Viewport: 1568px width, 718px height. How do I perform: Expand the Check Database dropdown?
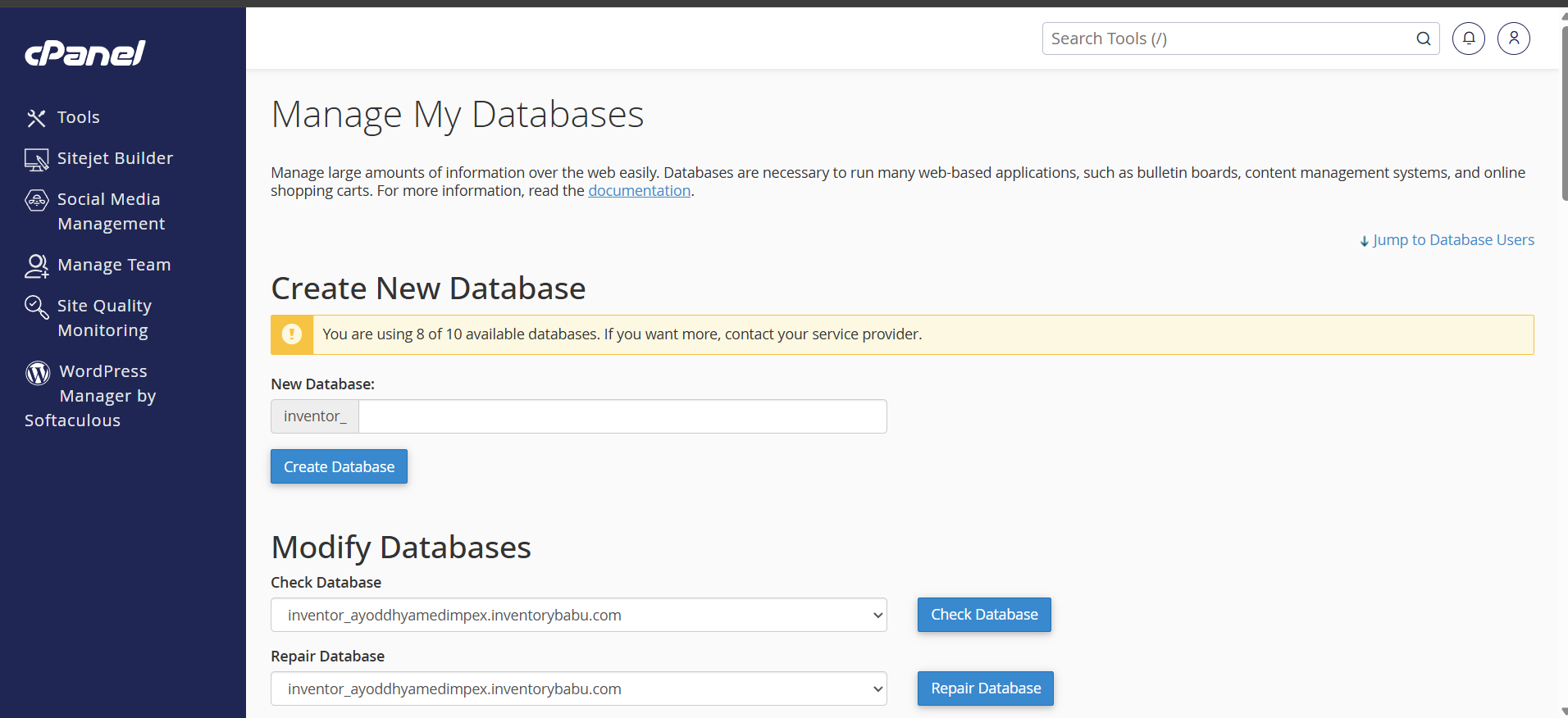tap(579, 615)
